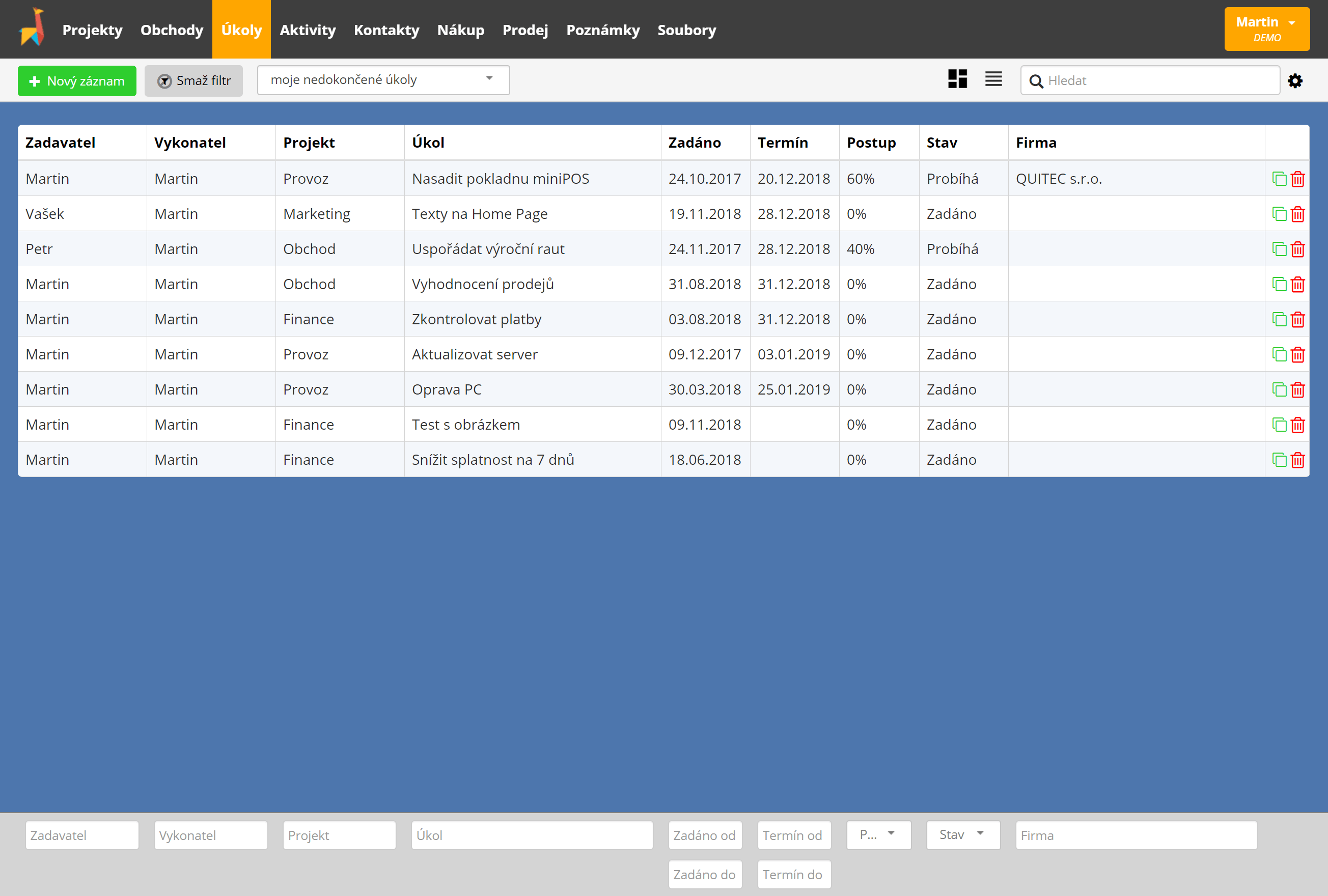Image resolution: width=1328 pixels, height=896 pixels.
Task: Expand the Postup filter dropdown
Action: (x=878, y=835)
